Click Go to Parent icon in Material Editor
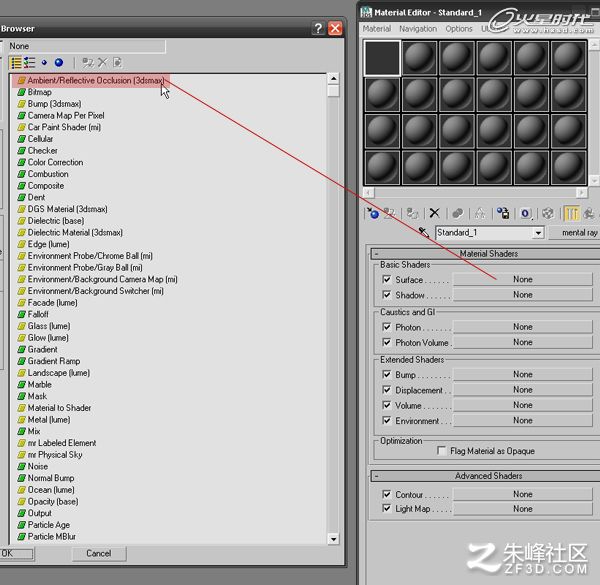This screenshot has height=585, width=600. coord(589,213)
